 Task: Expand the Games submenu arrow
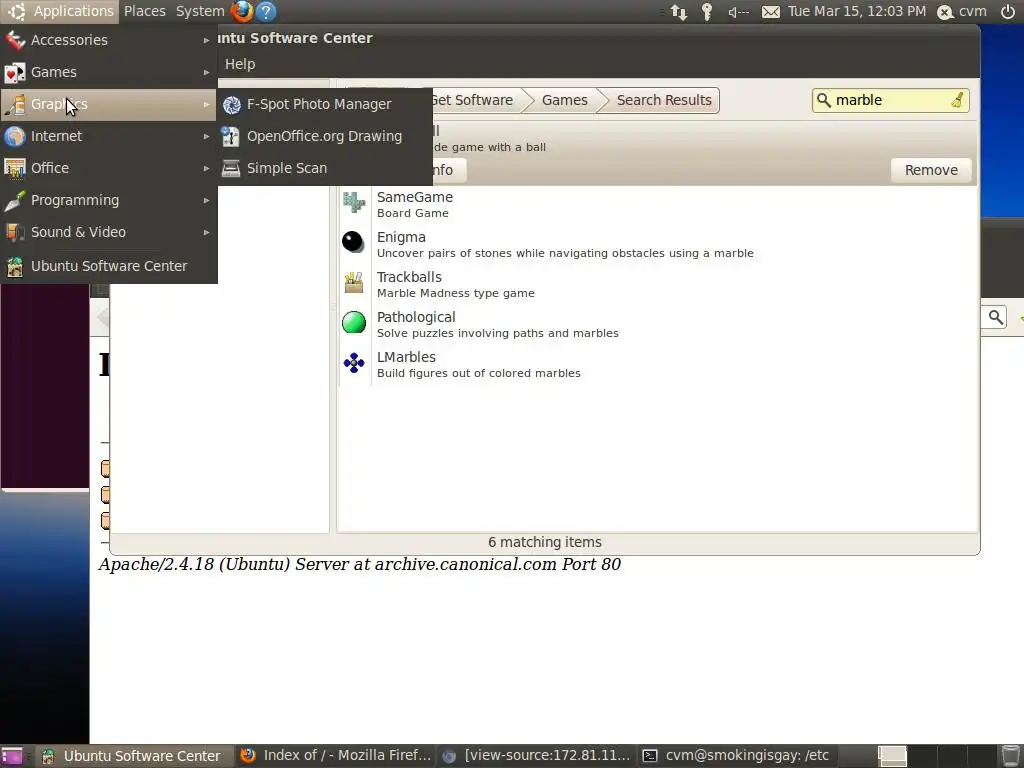206,72
